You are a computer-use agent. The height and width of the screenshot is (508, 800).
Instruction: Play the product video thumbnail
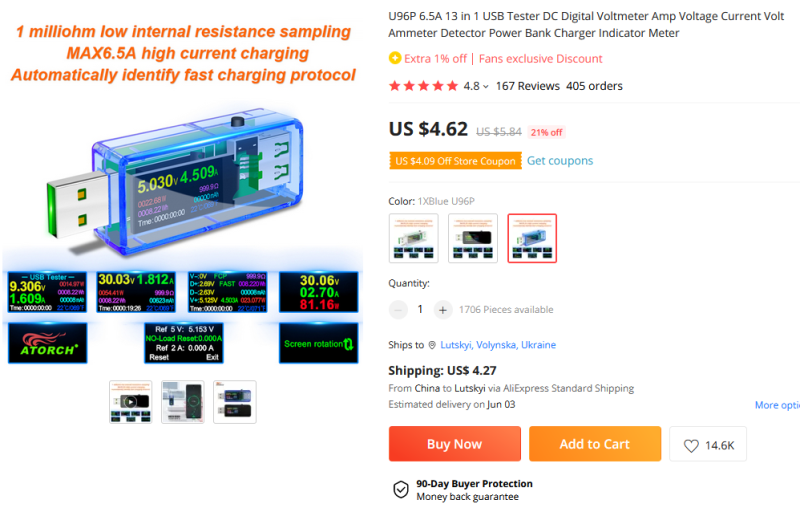[x=131, y=401]
